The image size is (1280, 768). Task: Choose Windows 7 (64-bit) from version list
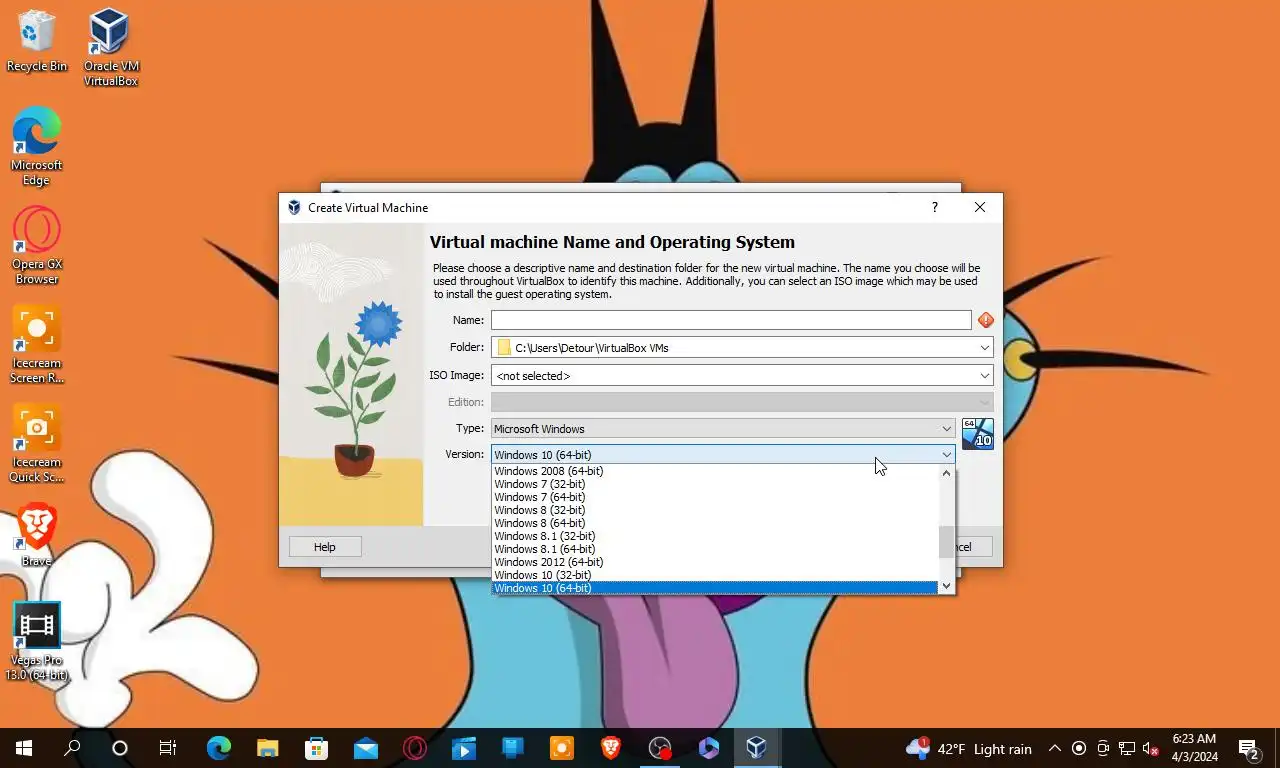pos(714,497)
